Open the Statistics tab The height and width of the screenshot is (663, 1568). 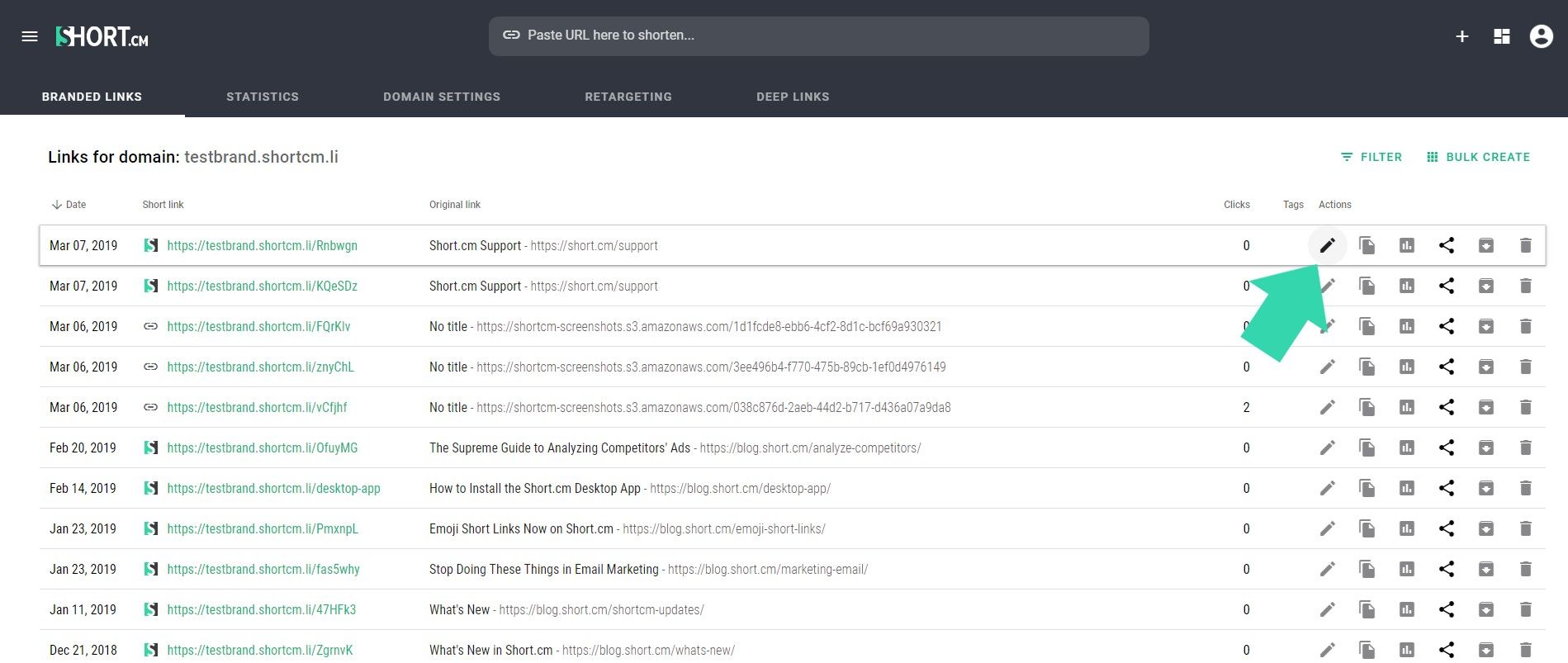pyautogui.click(x=263, y=97)
